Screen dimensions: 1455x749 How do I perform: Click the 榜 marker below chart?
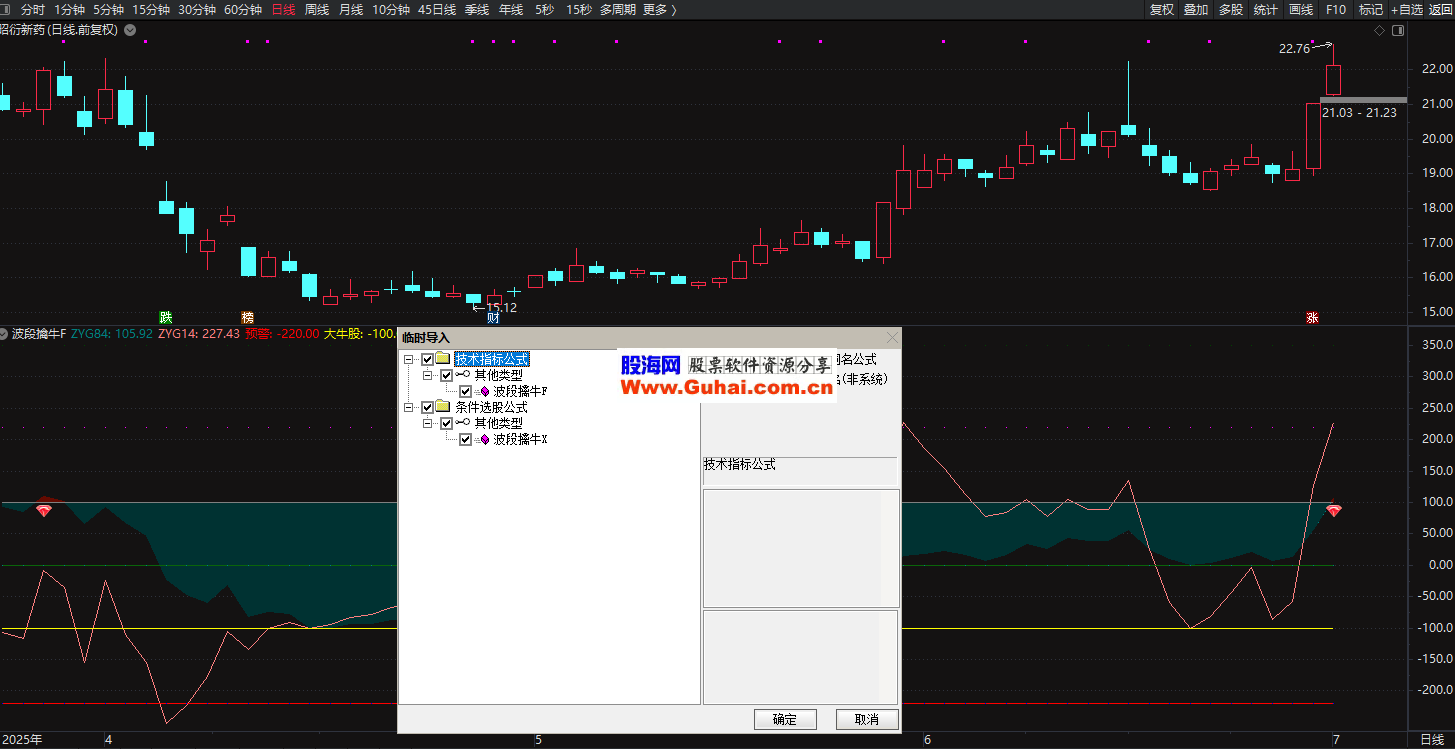pos(247,318)
